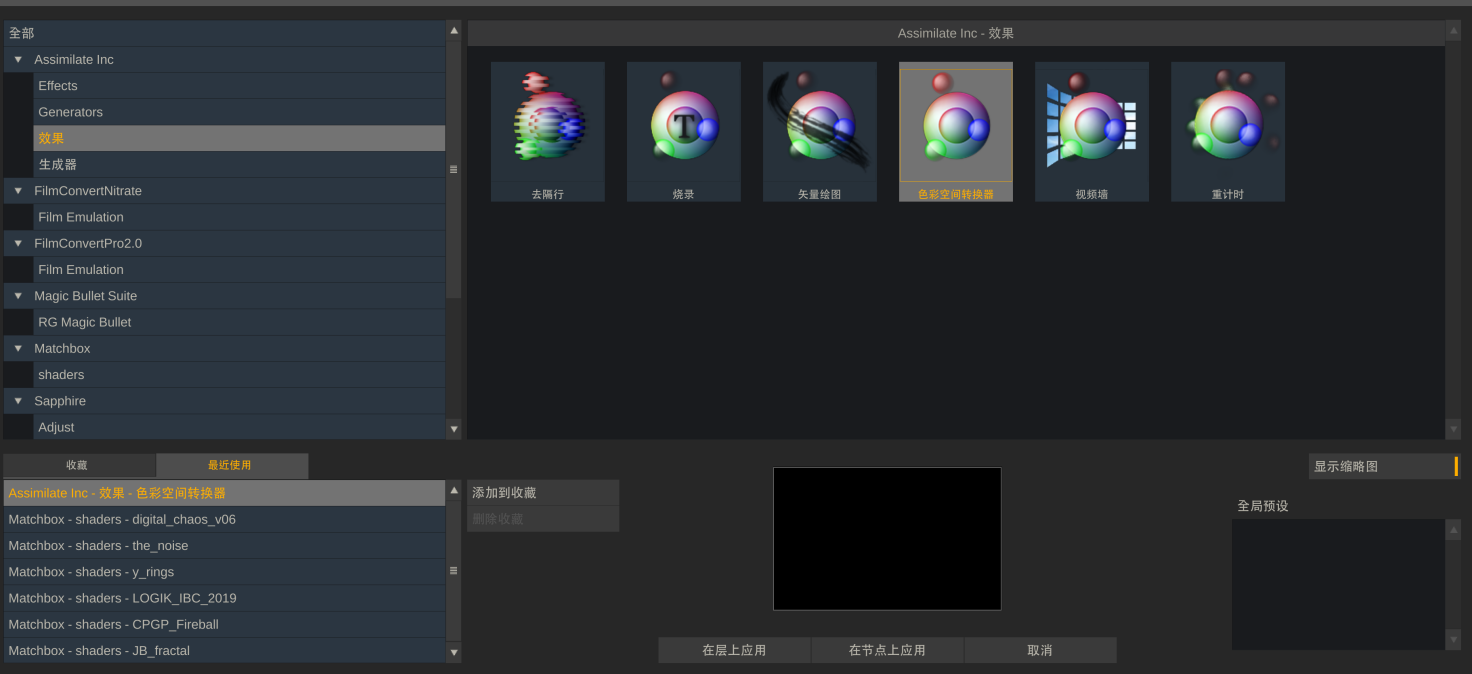The width and height of the screenshot is (1472, 674).
Task: Select 全部 at the top of the tree
Action: coord(224,33)
